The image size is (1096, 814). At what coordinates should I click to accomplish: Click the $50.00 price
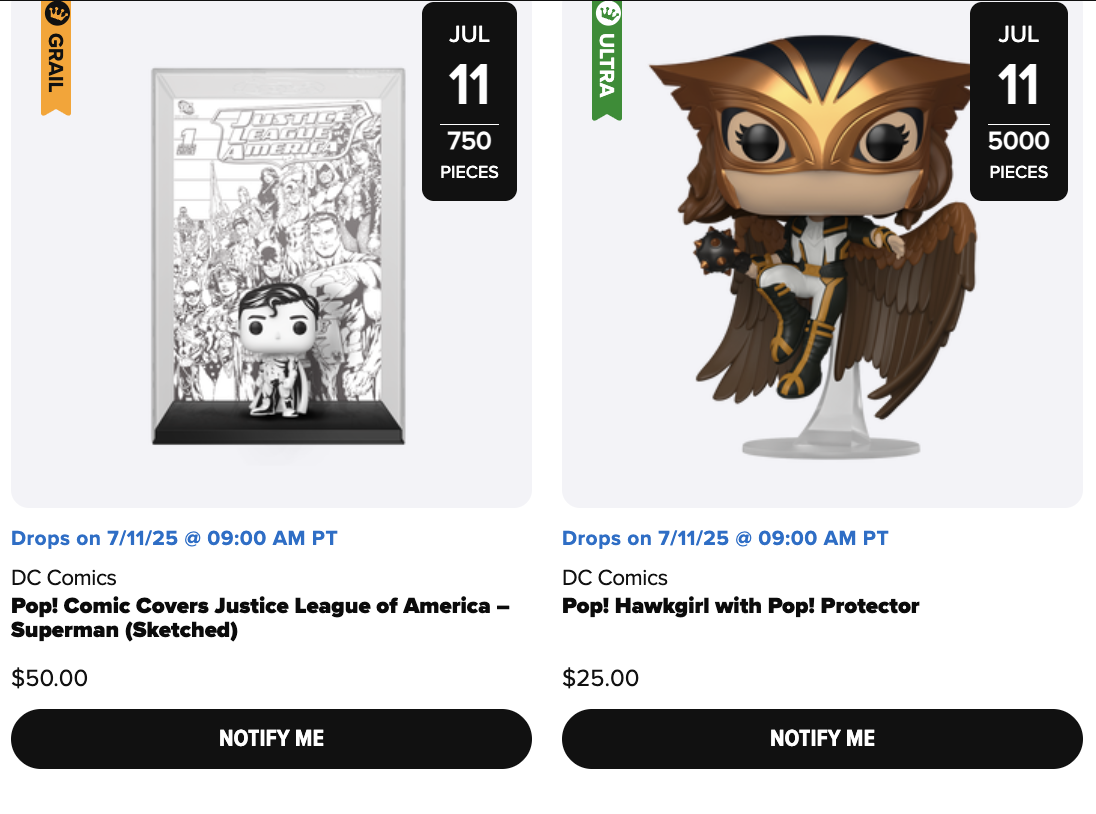[49, 679]
